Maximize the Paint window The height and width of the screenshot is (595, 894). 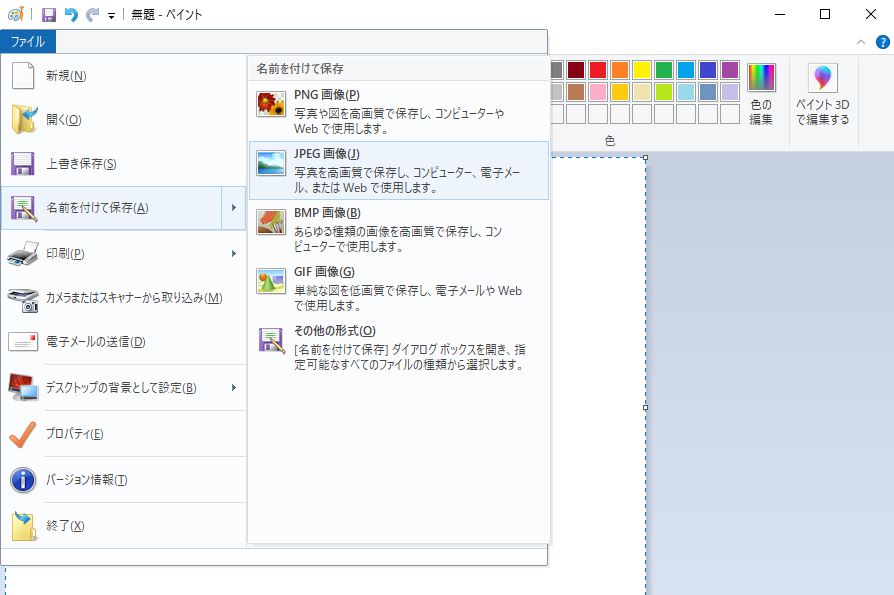825,14
